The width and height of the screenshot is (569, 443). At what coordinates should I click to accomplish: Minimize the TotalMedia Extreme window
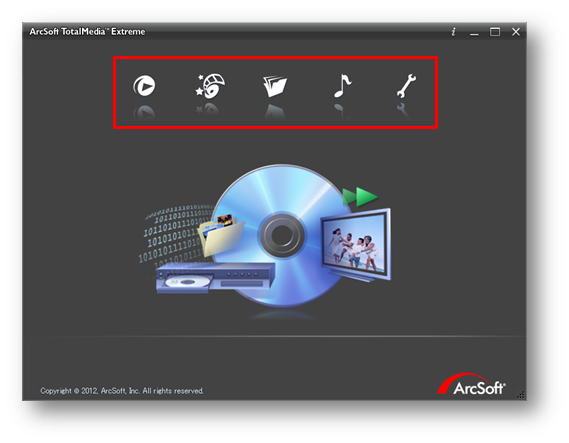474,34
